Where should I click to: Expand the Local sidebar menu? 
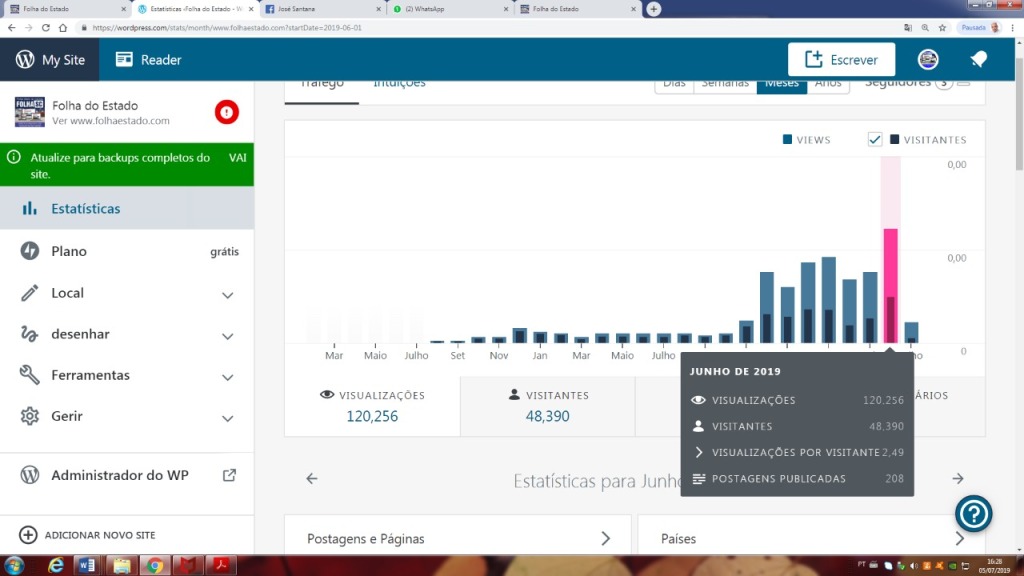227,294
